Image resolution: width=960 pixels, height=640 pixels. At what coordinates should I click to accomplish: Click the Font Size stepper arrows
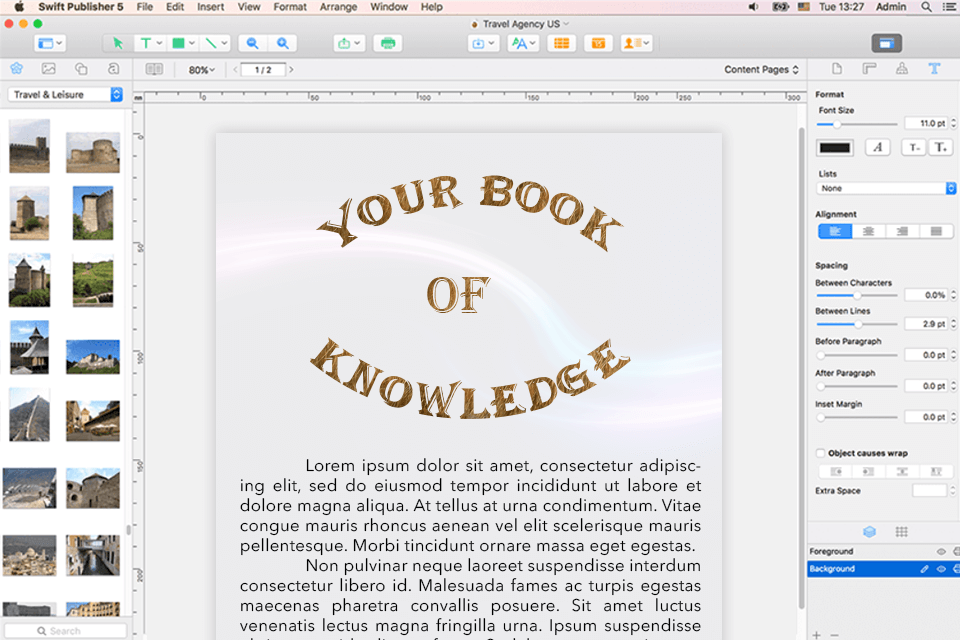[x=953, y=123]
